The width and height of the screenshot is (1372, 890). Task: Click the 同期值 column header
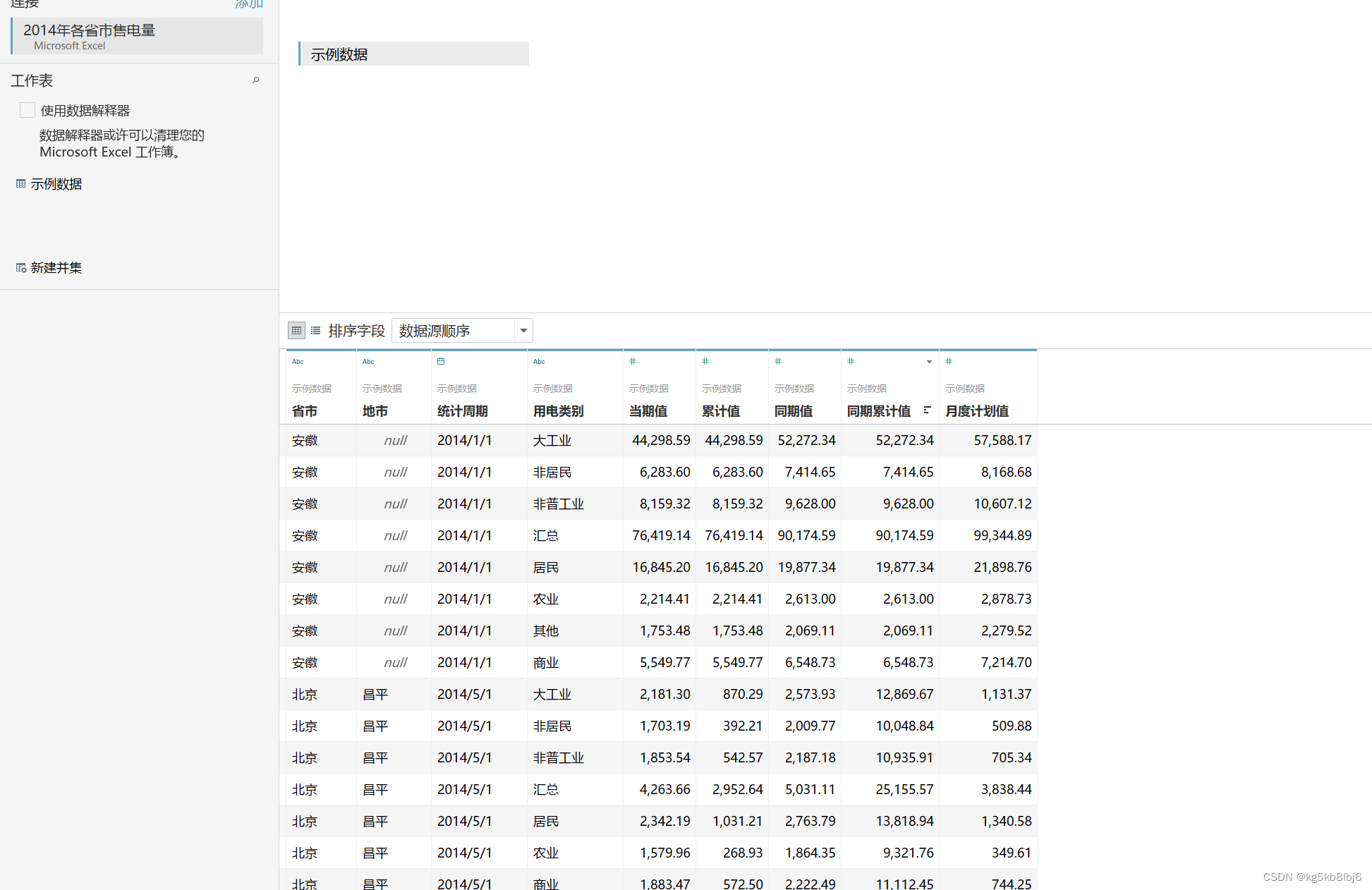click(x=794, y=411)
